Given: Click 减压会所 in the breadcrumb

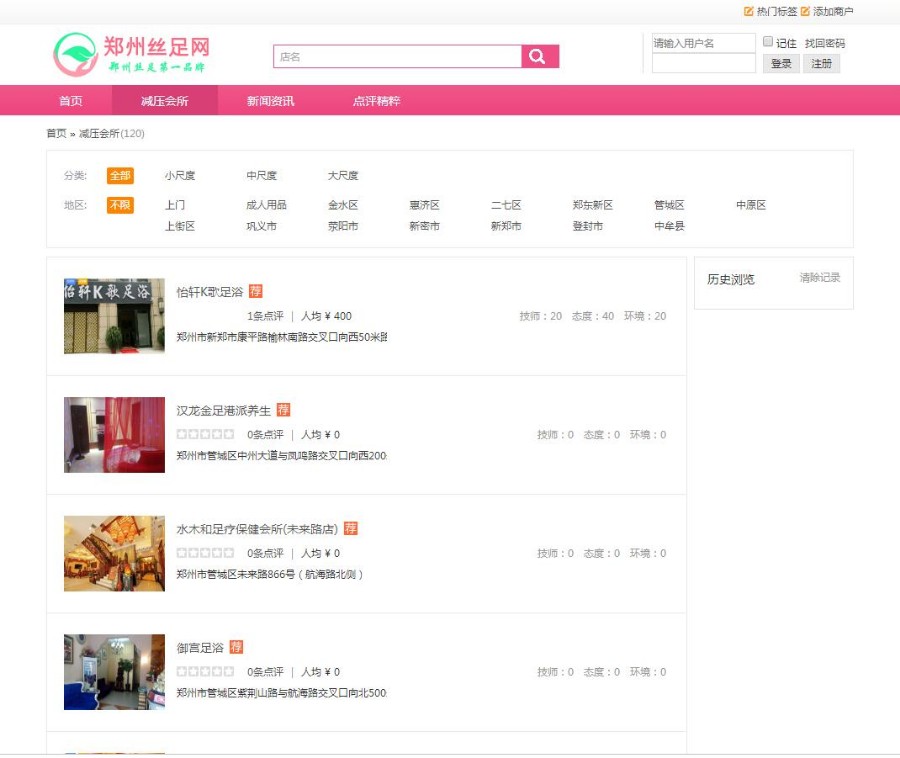Looking at the screenshot, I should pos(99,133).
